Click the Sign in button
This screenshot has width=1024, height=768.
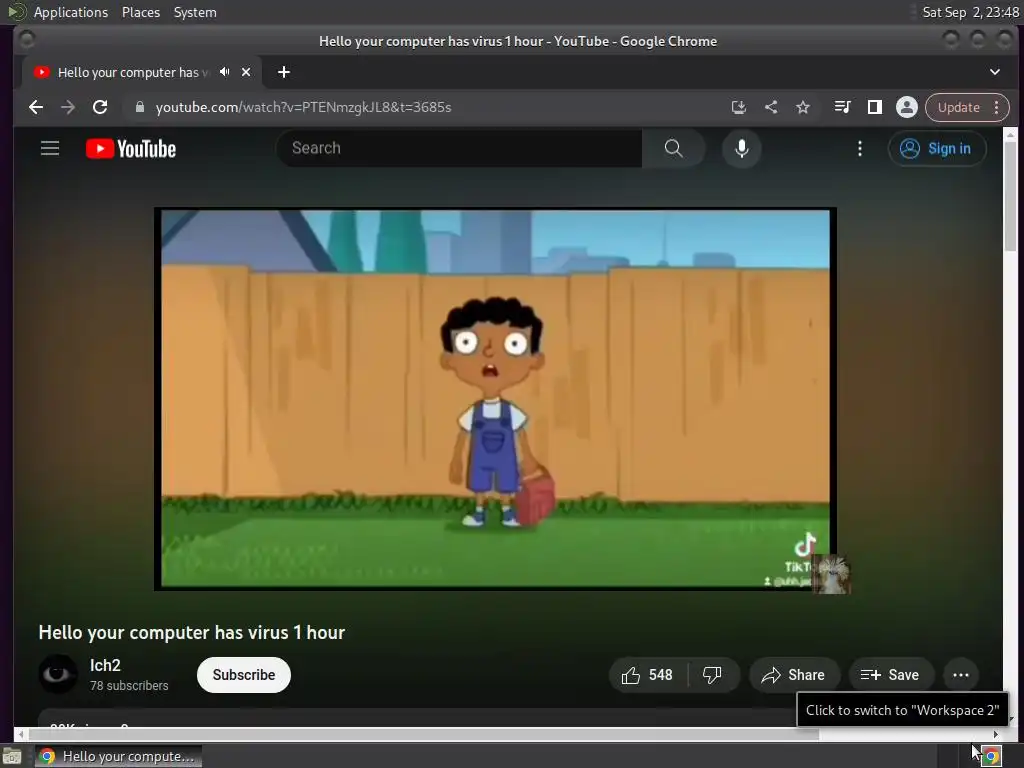[x=936, y=149]
